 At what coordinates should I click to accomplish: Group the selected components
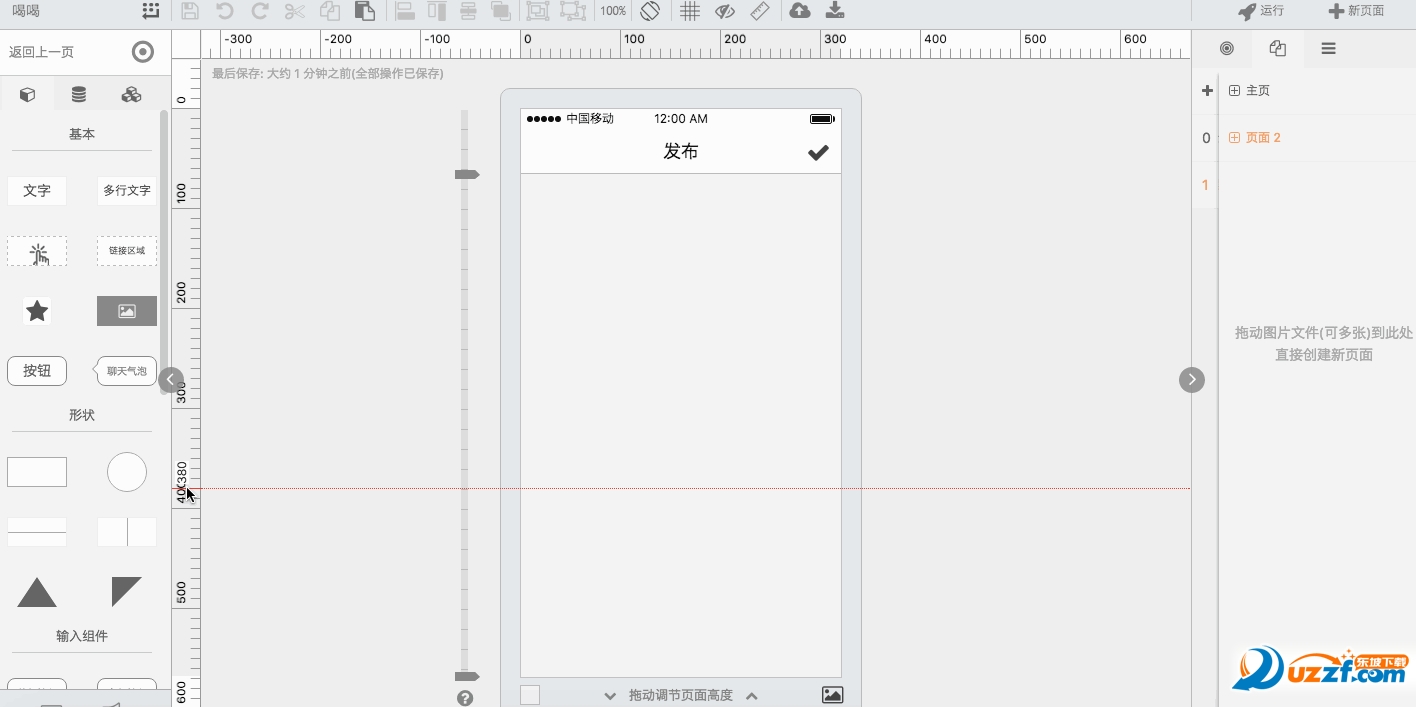[x=538, y=11]
